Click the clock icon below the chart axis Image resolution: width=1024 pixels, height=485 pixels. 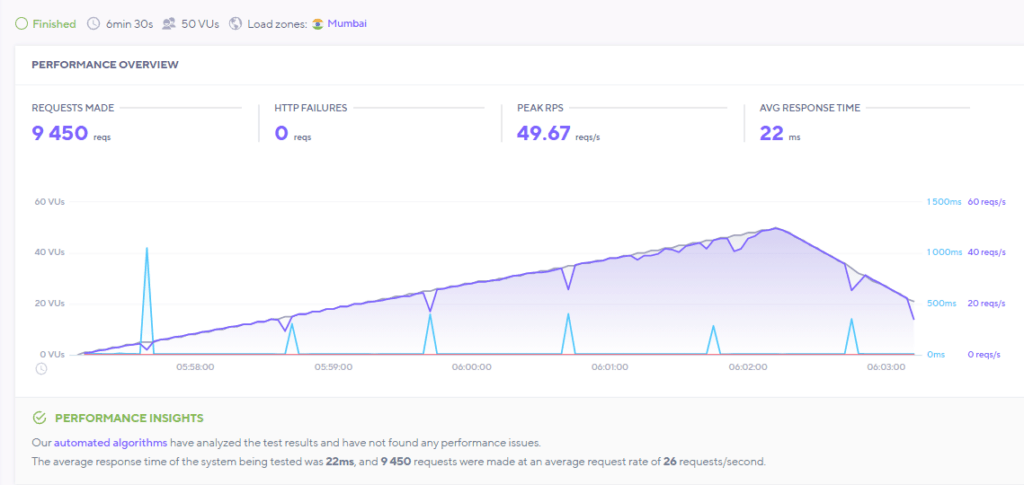coord(41,368)
